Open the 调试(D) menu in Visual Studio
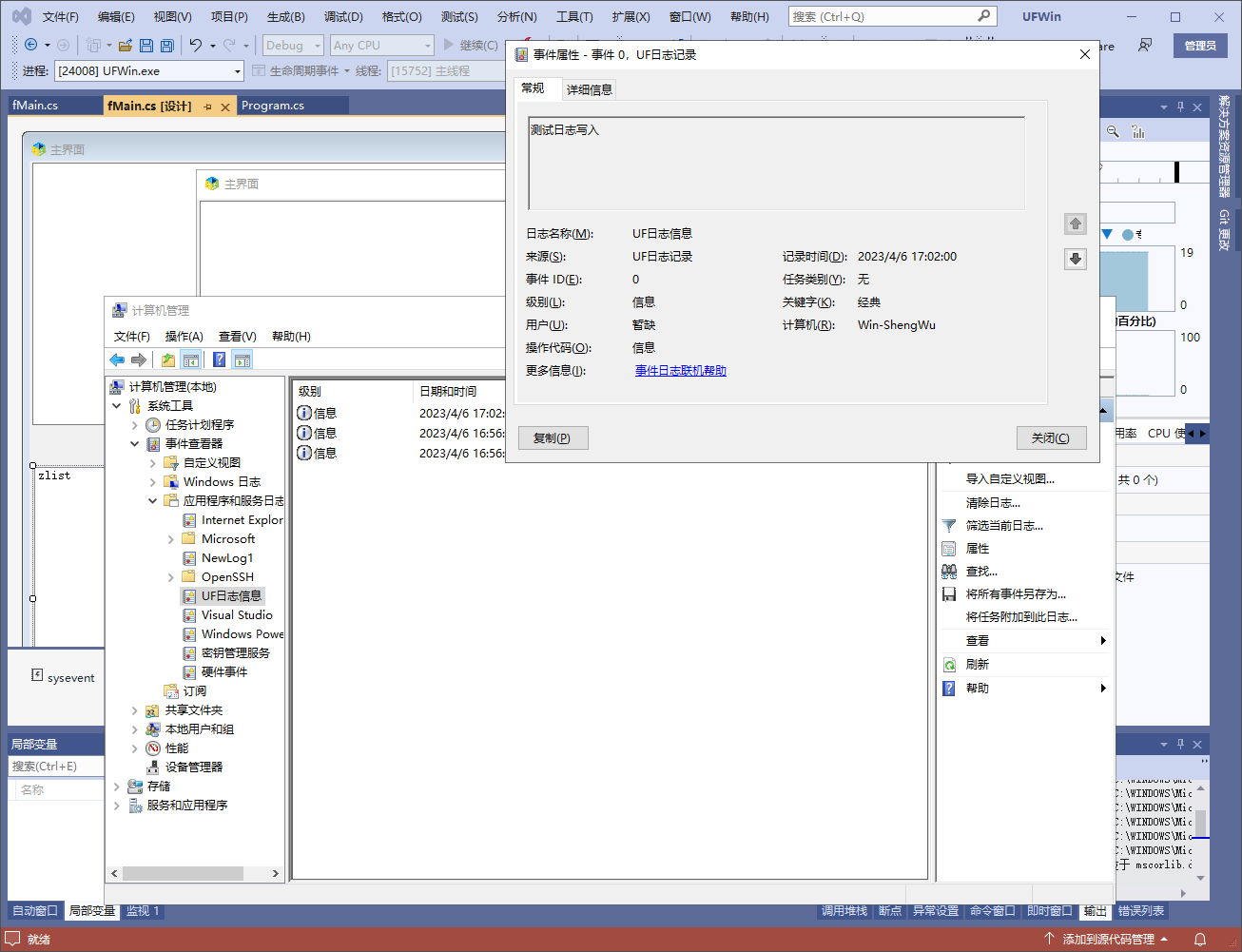This screenshot has width=1242, height=952. (x=343, y=16)
